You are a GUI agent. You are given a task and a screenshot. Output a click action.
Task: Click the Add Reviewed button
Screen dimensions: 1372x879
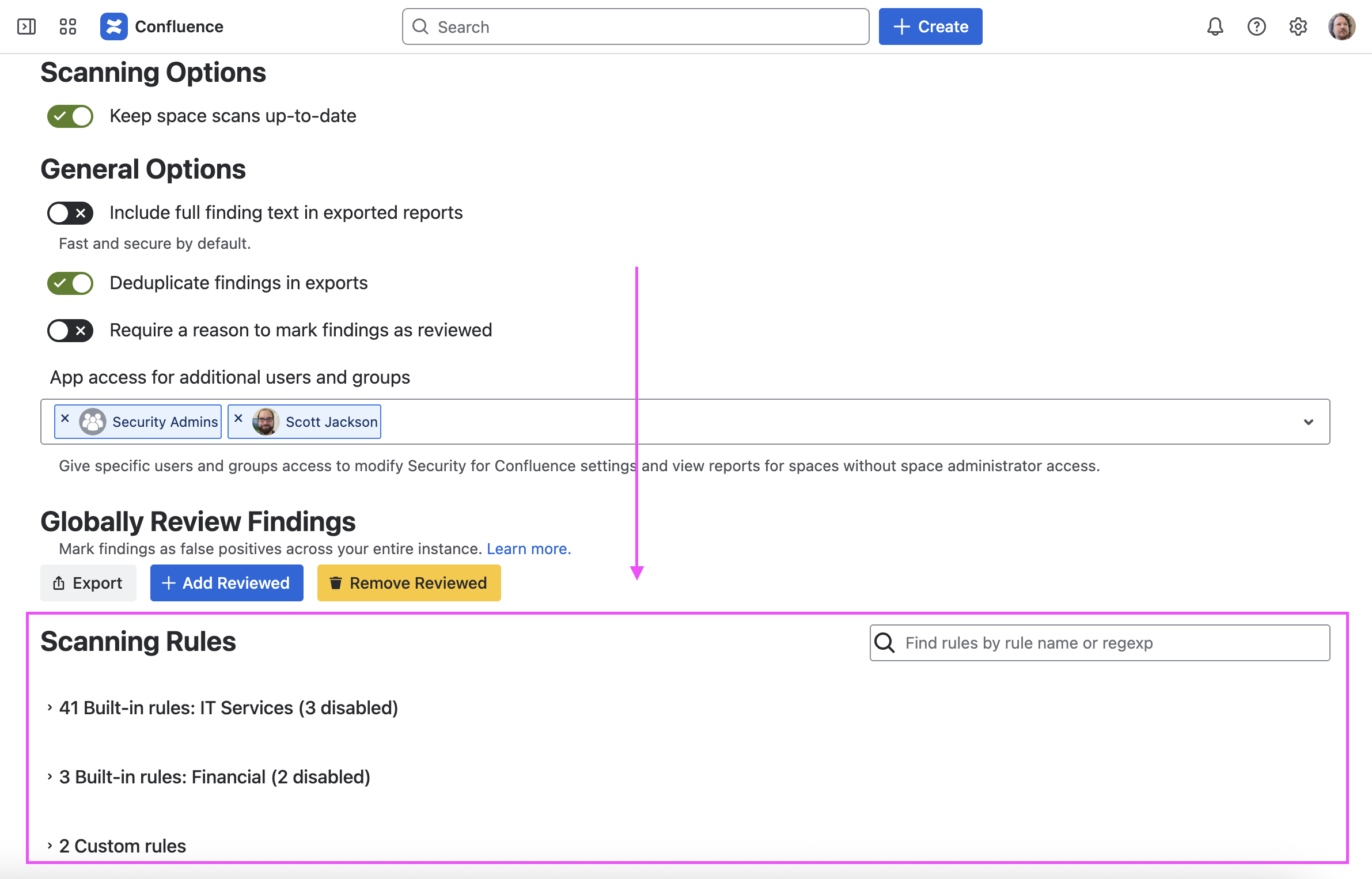click(x=226, y=583)
